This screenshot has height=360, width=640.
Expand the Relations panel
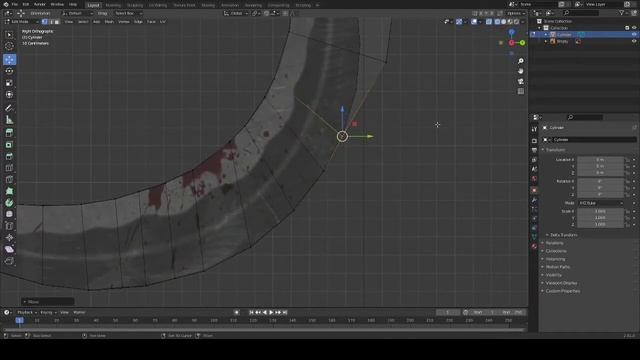(553, 243)
